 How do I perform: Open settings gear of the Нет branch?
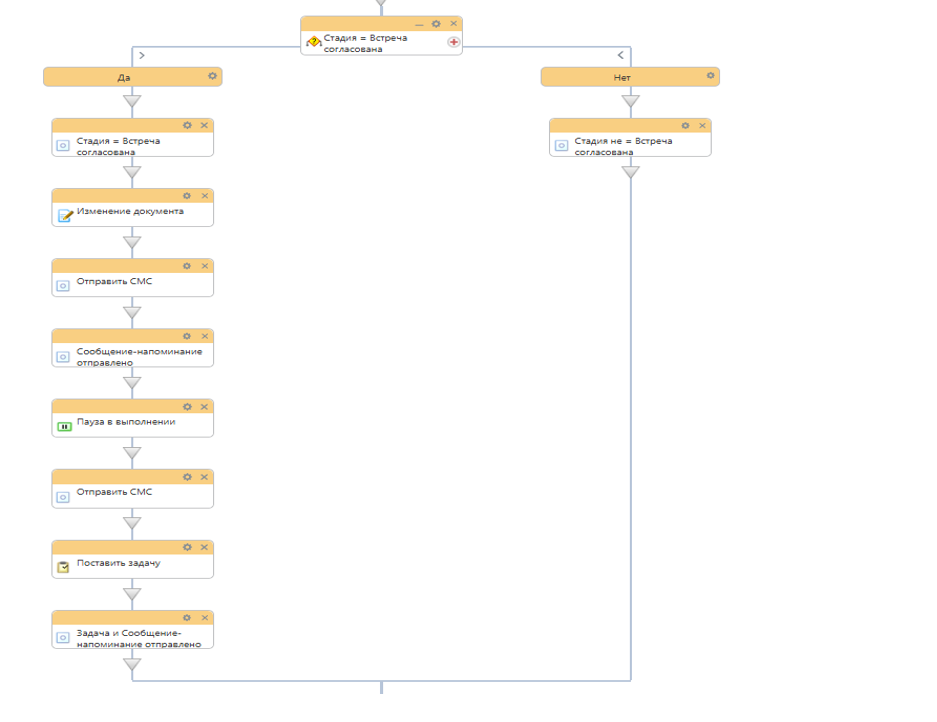pos(711,76)
